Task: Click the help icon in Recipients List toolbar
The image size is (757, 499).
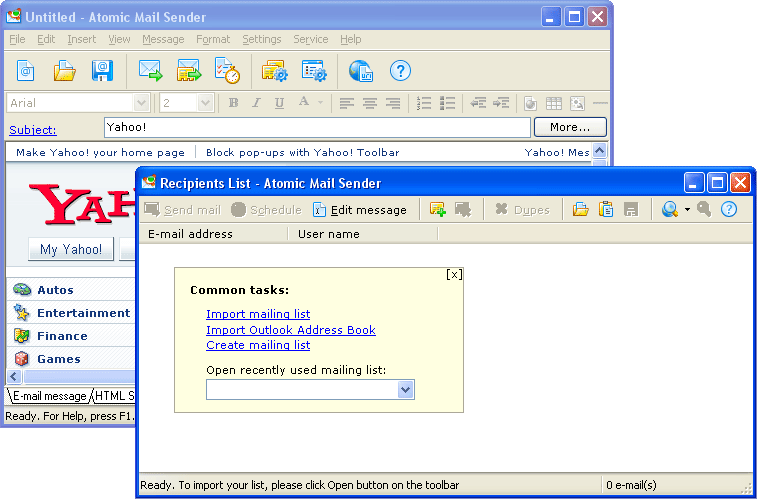Action: click(x=729, y=209)
